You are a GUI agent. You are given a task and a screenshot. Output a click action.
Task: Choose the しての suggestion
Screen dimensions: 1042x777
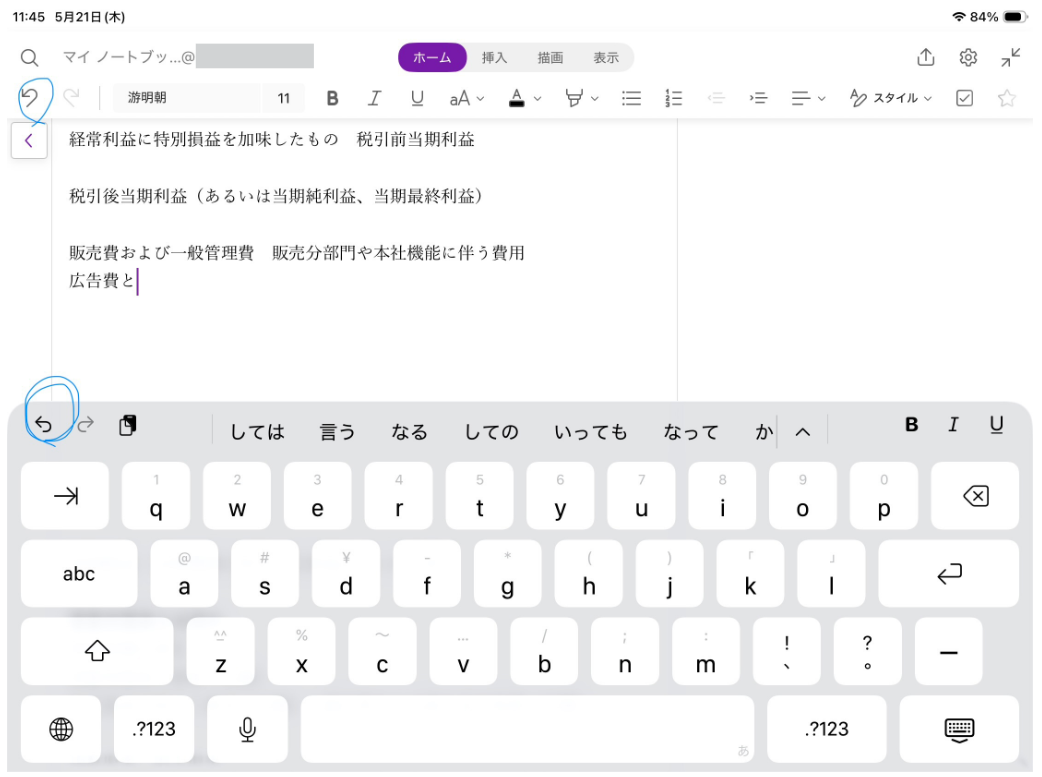491,432
